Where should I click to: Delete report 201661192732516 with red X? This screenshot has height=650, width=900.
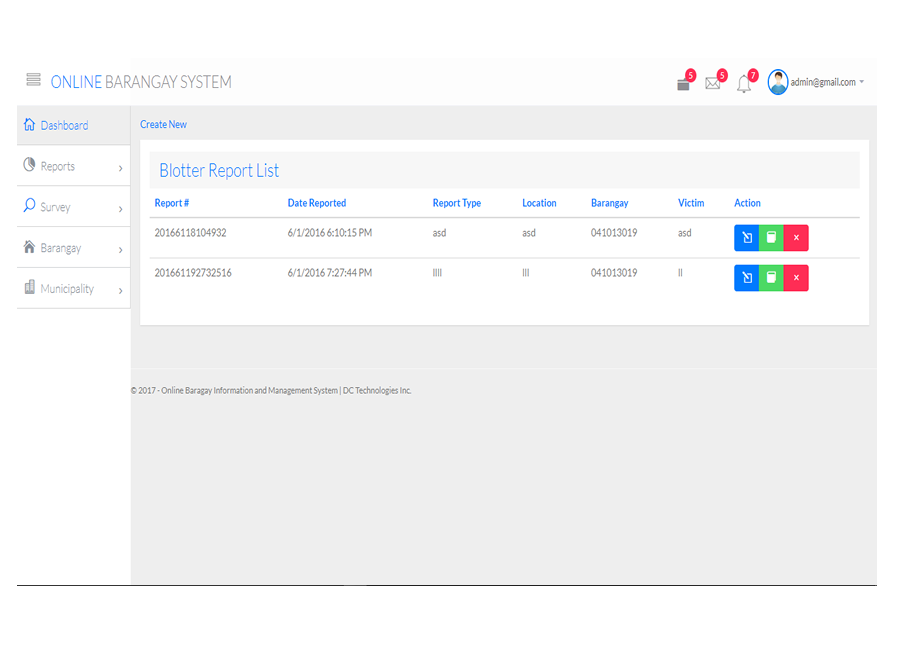click(796, 278)
